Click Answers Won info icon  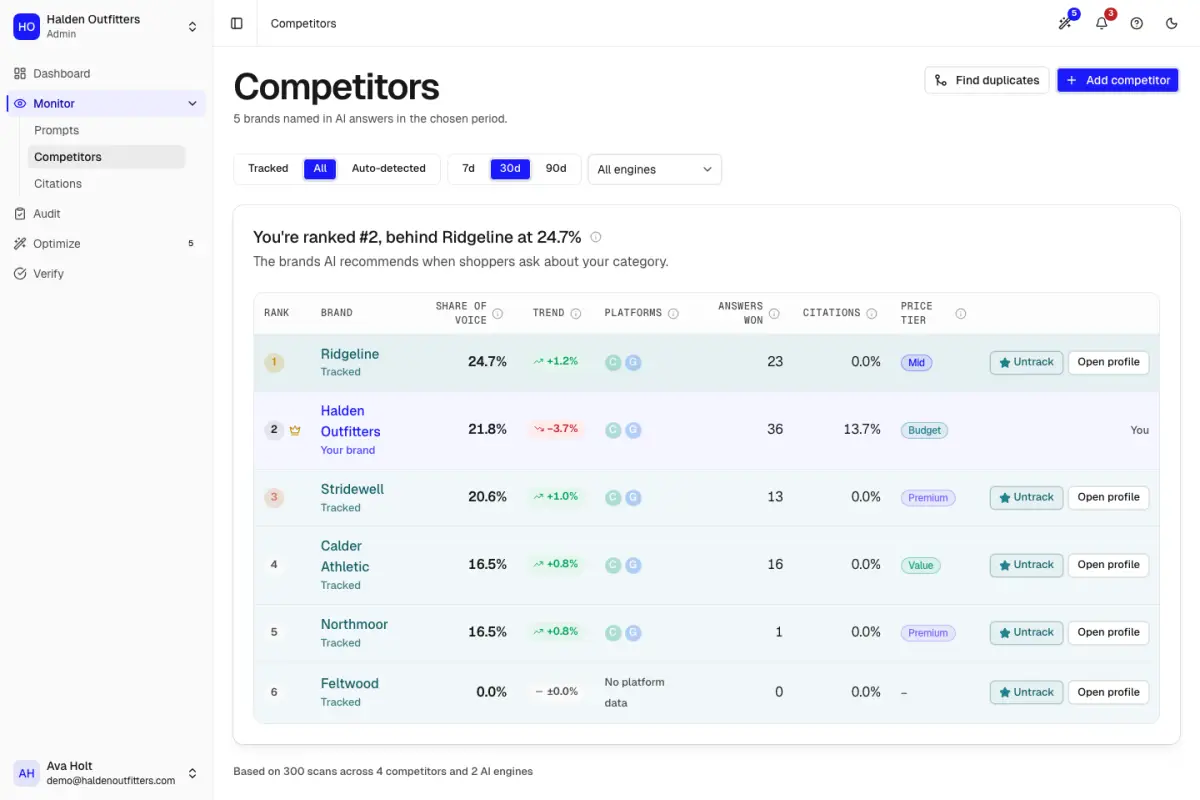(x=774, y=313)
